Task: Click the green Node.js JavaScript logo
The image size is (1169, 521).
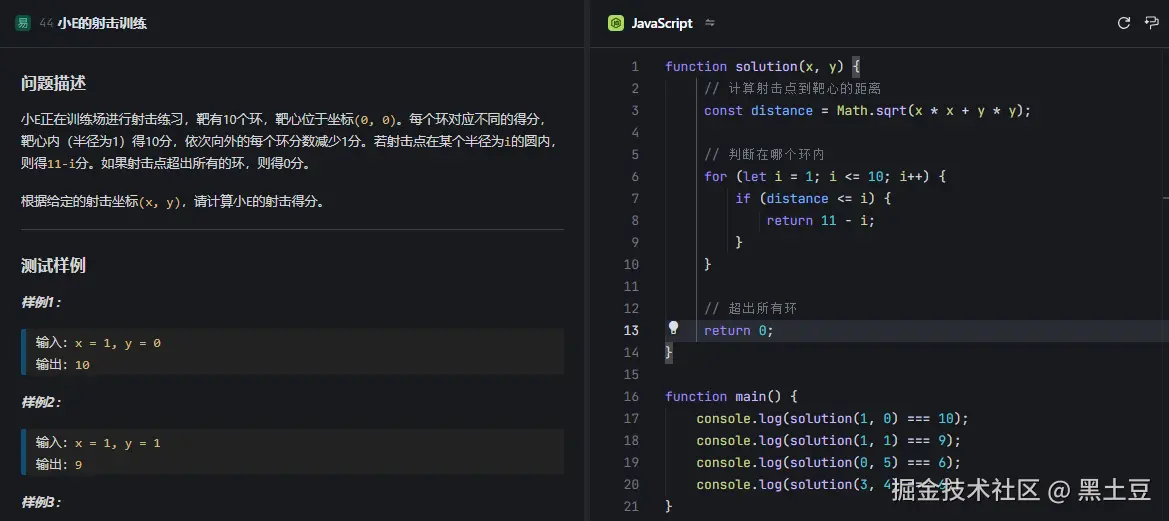Action: point(616,23)
